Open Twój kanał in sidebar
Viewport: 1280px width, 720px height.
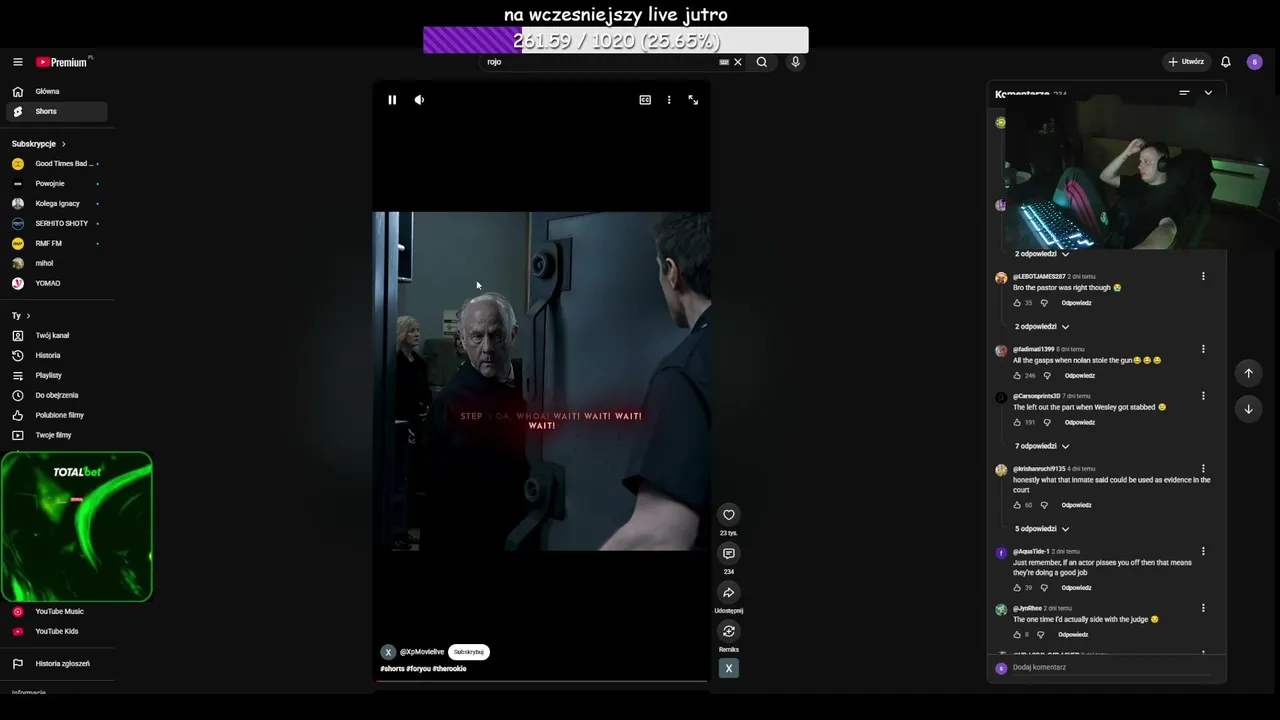tap(56, 336)
